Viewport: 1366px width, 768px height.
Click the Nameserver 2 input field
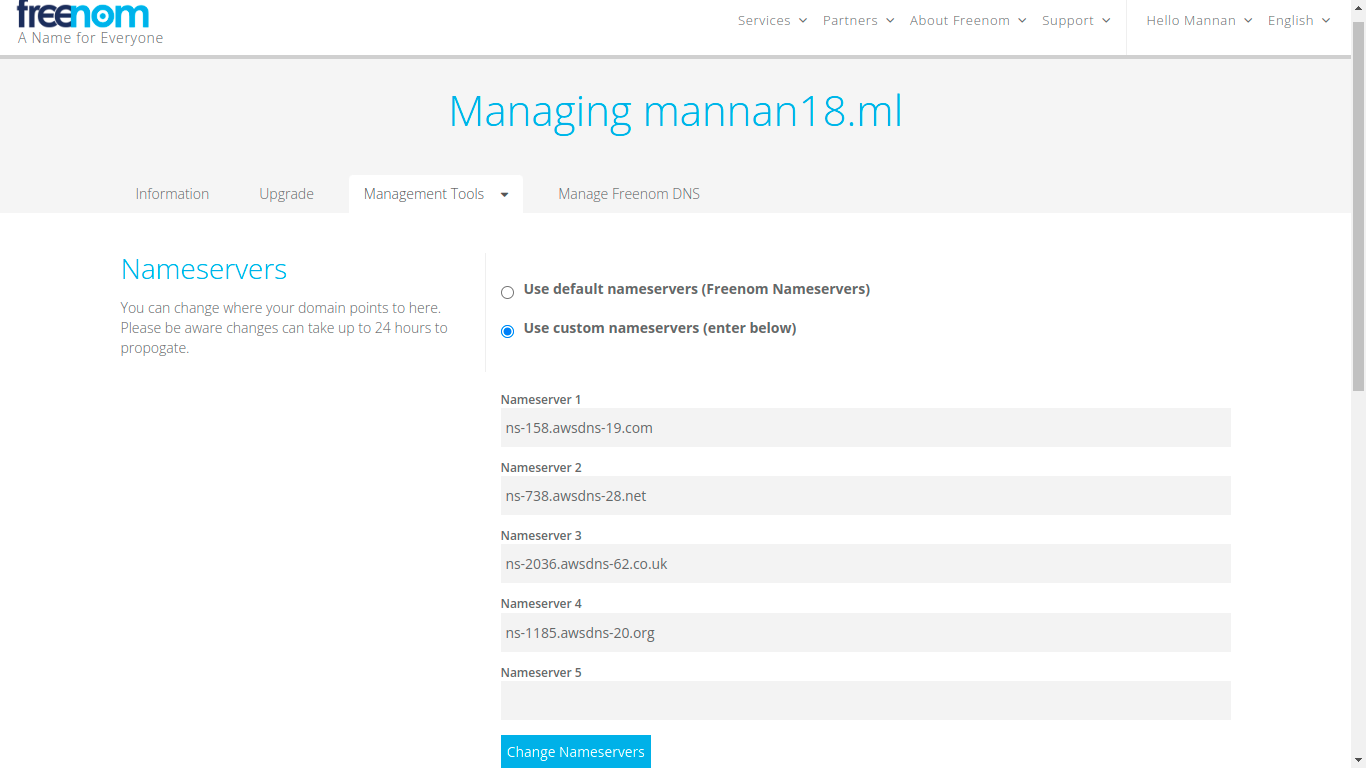coord(865,495)
